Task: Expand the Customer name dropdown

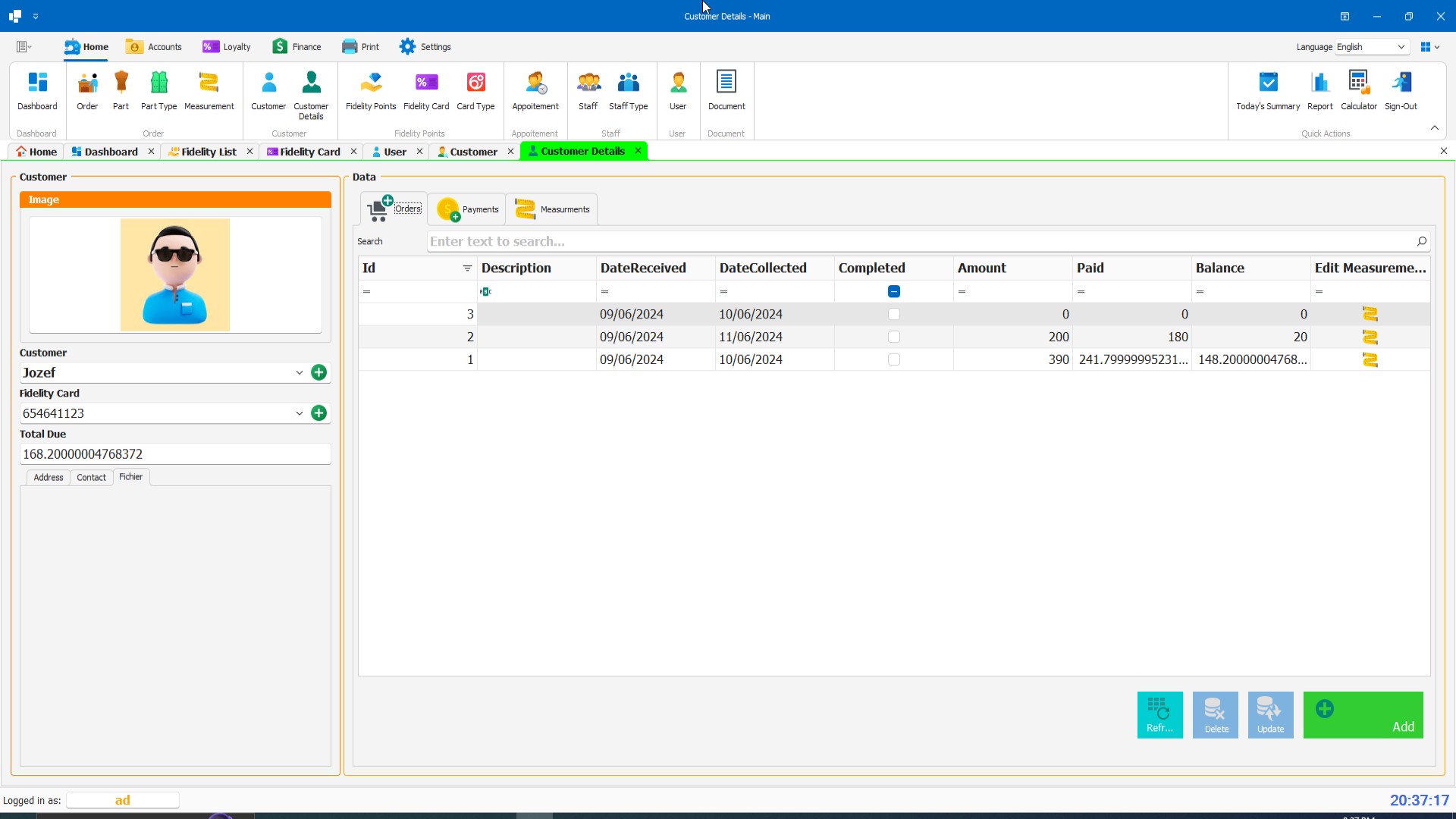Action: coord(299,372)
